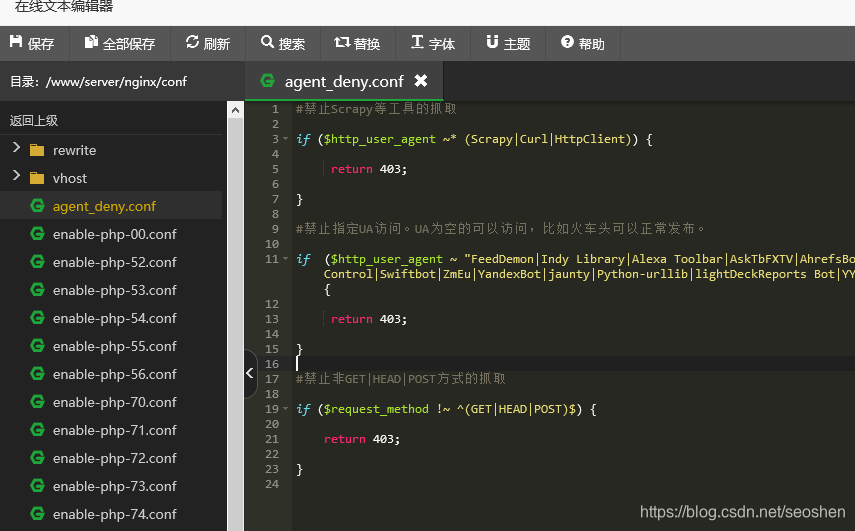The height and width of the screenshot is (531, 855).
Task: Open enable-php-53.conf file
Action: (x=115, y=290)
